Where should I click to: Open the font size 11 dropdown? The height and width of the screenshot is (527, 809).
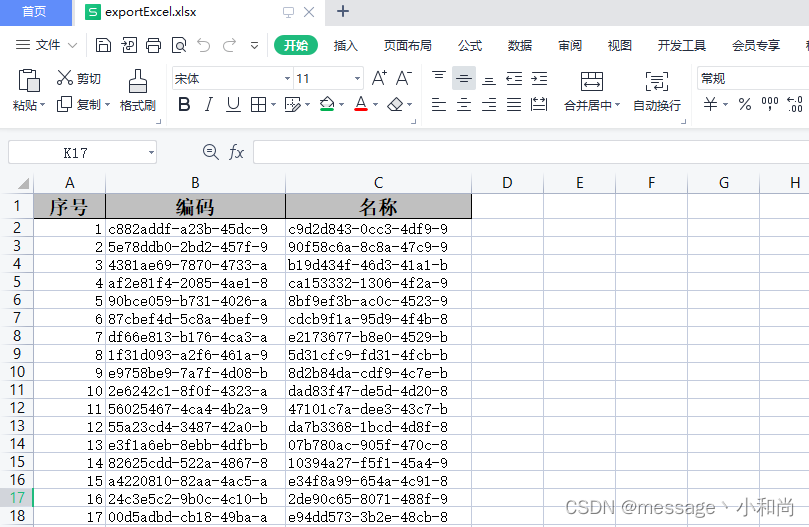(x=357, y=78)
